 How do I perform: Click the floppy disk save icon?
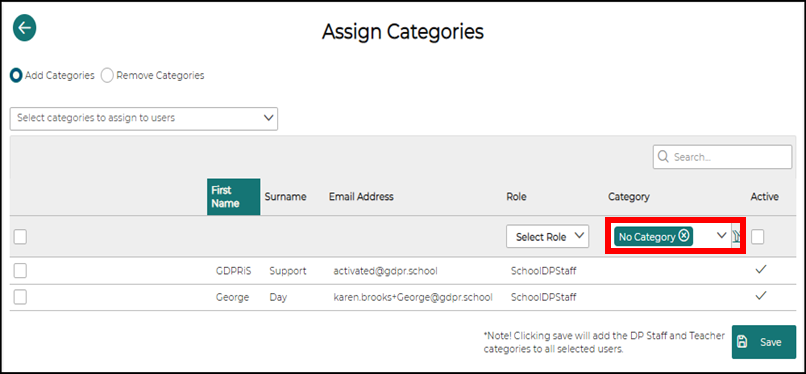pyautogui.click(x=742, y=342)
